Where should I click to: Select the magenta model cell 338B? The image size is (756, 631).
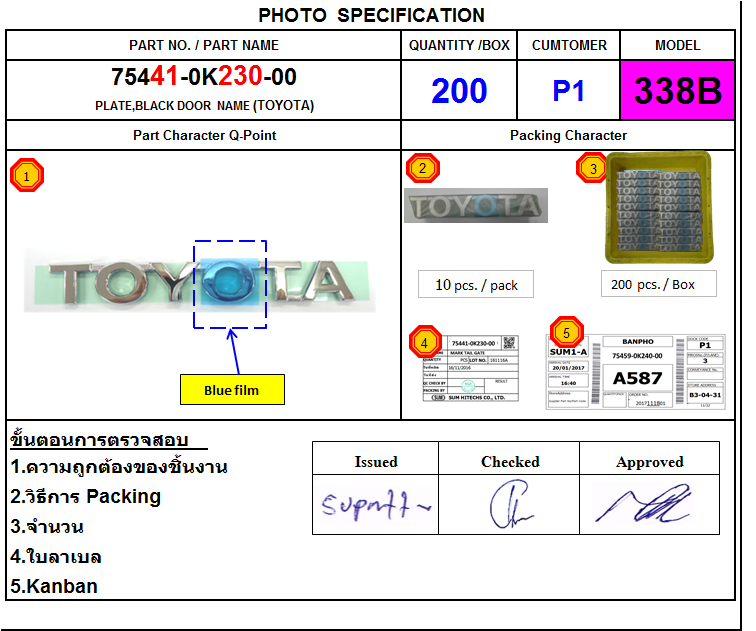pos(677,90)
